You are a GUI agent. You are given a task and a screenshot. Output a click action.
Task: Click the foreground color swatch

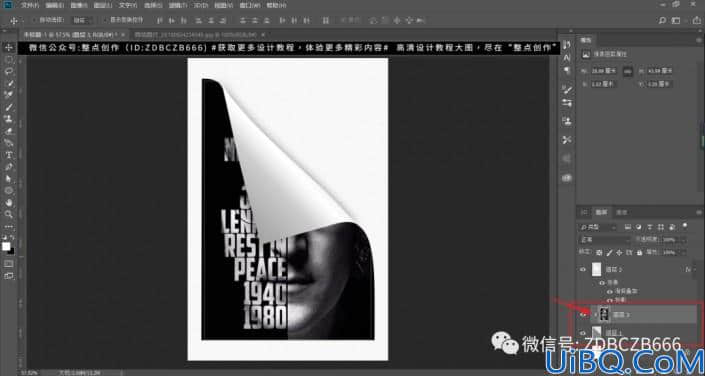(x=6, y=246)
